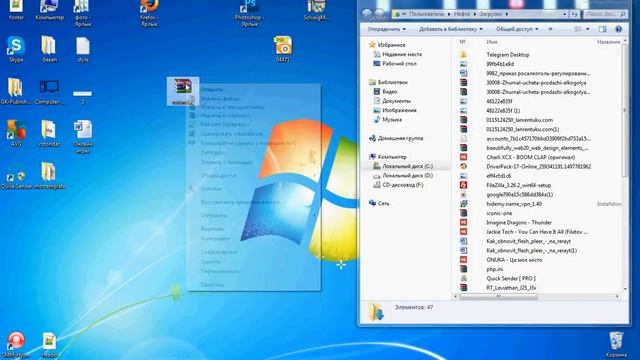Click the Explorer forward navigation arrow

[379, 14]
